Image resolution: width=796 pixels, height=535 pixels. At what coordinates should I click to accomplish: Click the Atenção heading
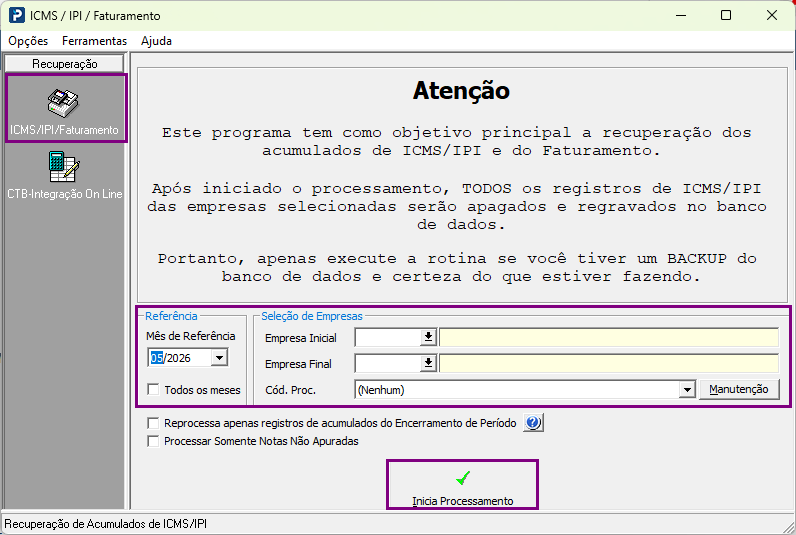point(461,91)
